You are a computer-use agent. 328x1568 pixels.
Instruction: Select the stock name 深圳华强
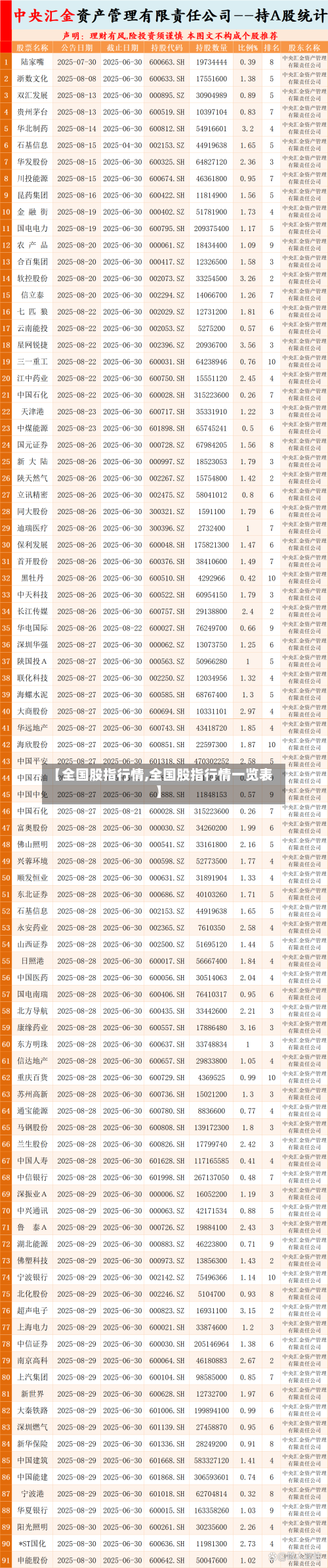[x=32, y=645]
